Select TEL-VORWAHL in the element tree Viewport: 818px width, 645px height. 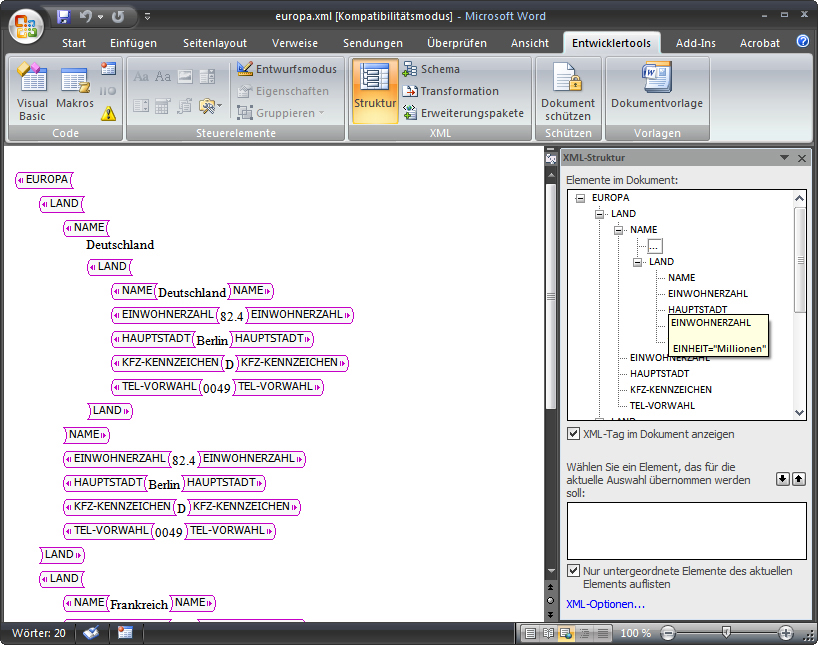click(662, 405)
